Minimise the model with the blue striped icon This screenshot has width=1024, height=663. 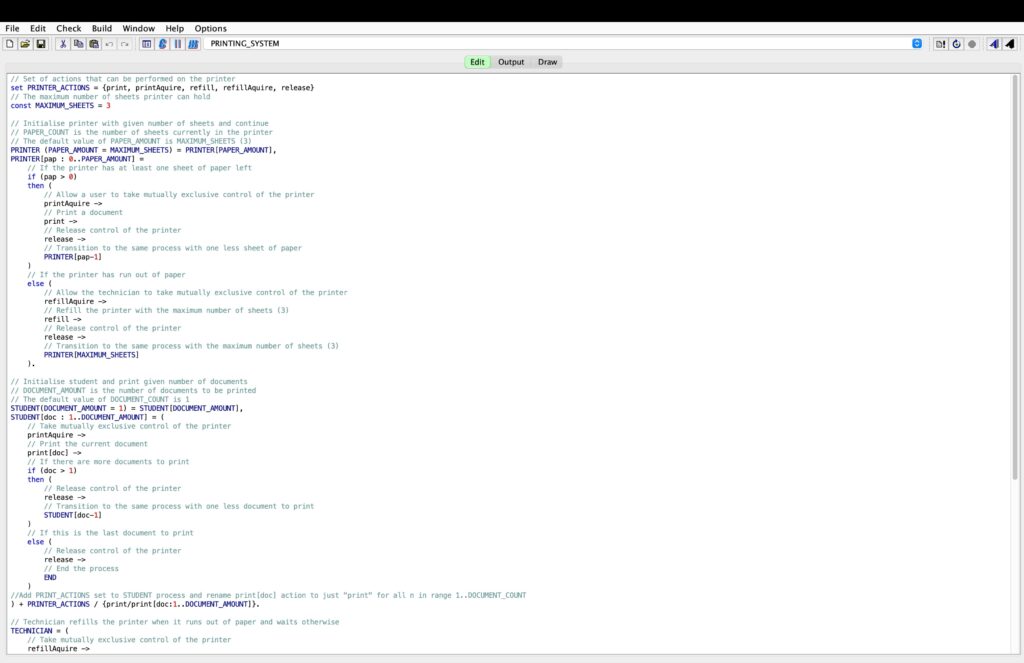193,44
